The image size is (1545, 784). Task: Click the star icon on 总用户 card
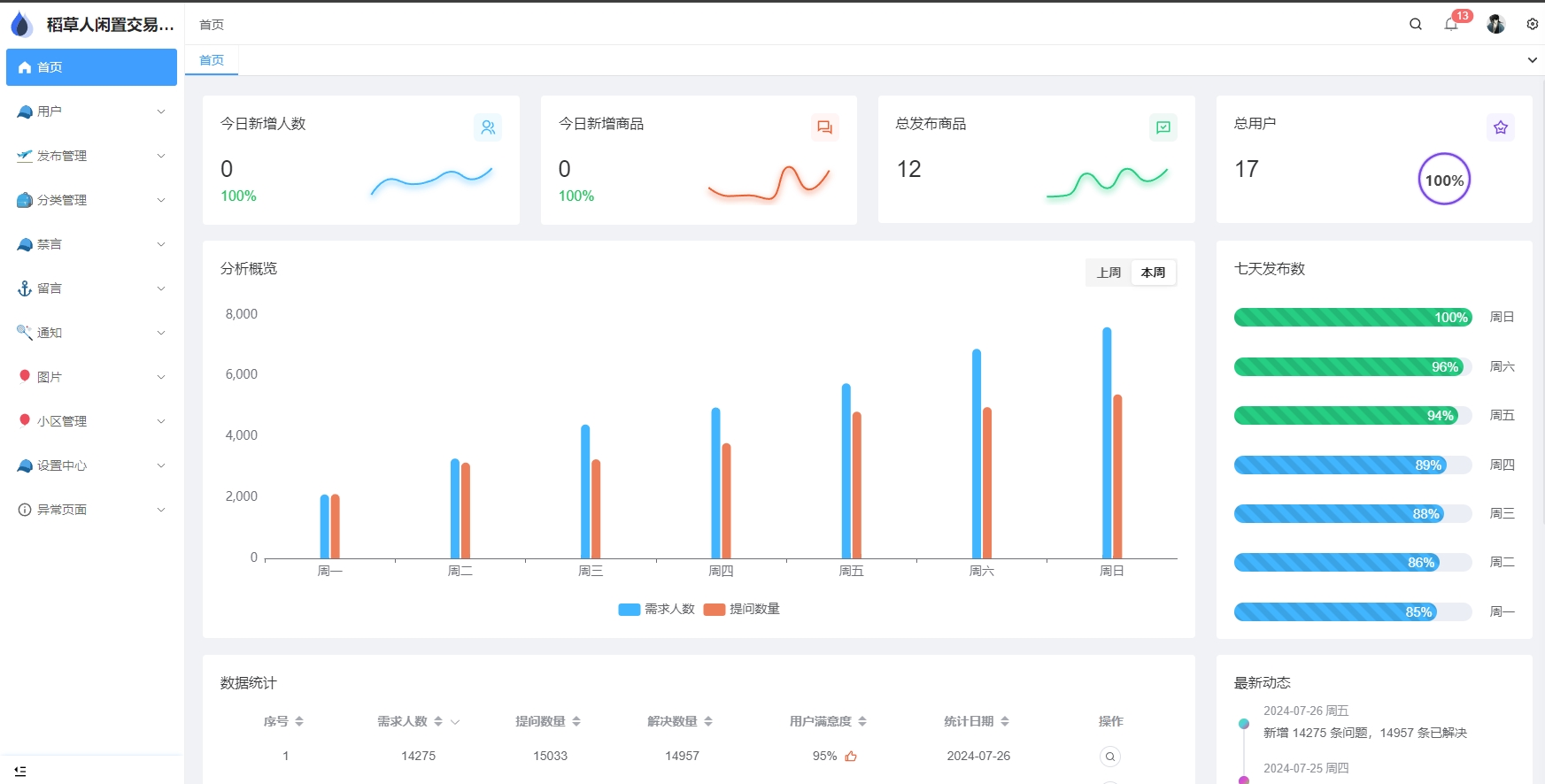tap(1501, 127)
